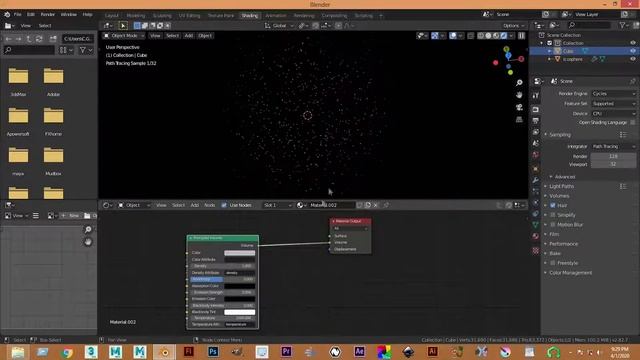The image size is (640, 360).
Task: Click New image button in image editor
Action: (71, 216)
